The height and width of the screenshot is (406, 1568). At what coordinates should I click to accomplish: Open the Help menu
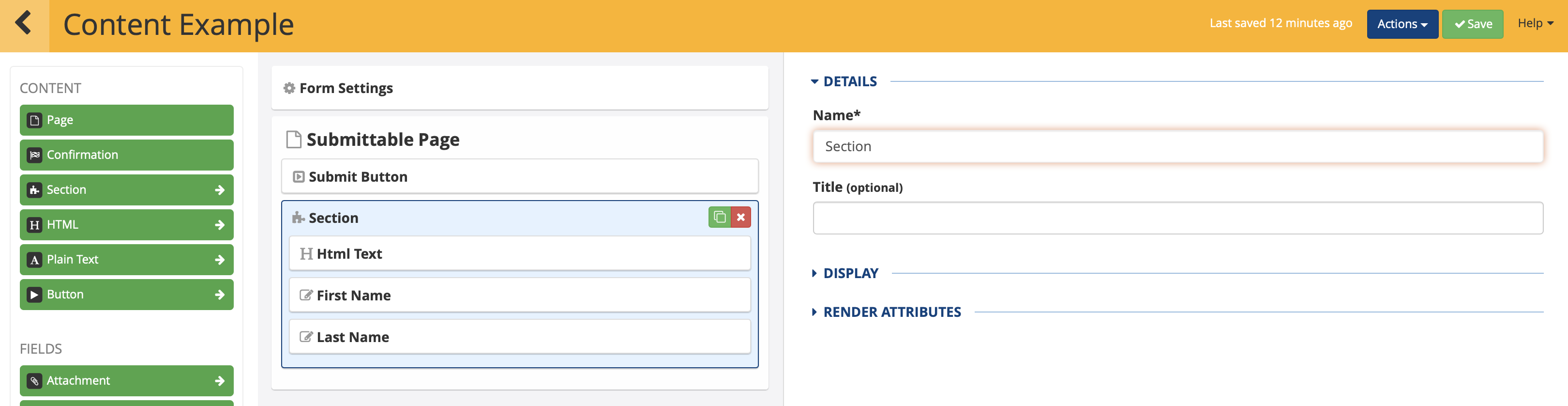pos(1535,23)
